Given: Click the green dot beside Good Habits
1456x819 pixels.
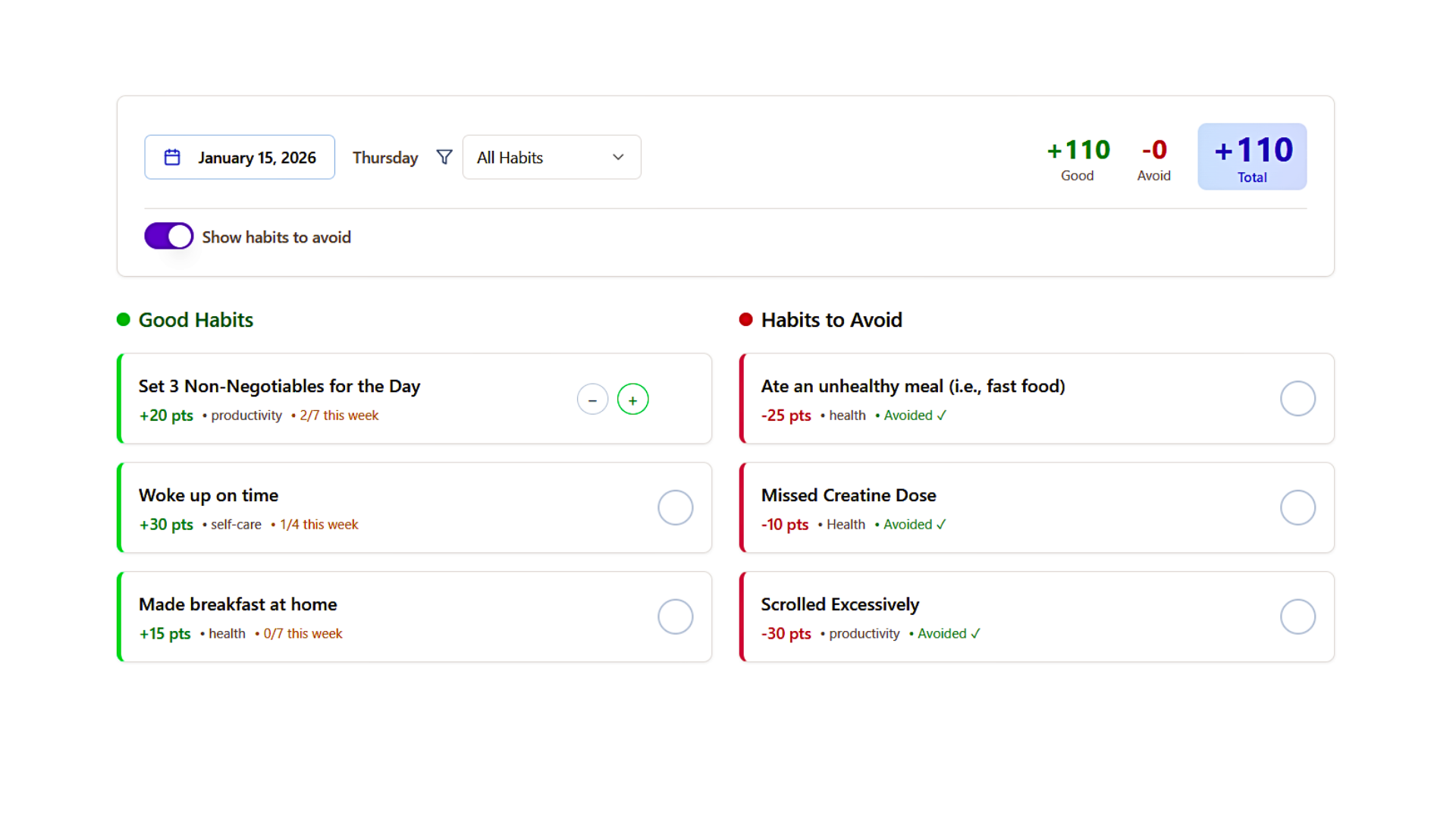Looking at the screenshot, I should click(x=124, y=319).
